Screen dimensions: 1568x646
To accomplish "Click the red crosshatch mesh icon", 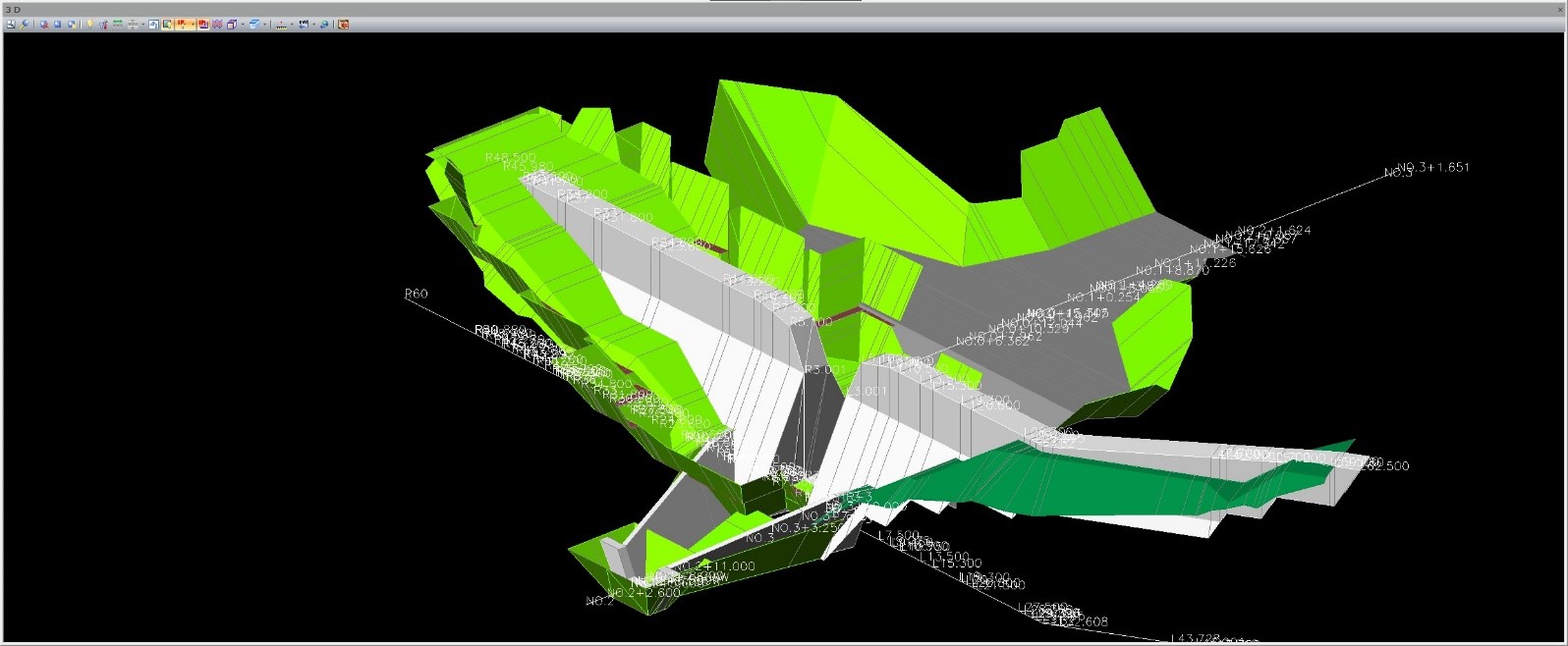I will coord(217,24).
